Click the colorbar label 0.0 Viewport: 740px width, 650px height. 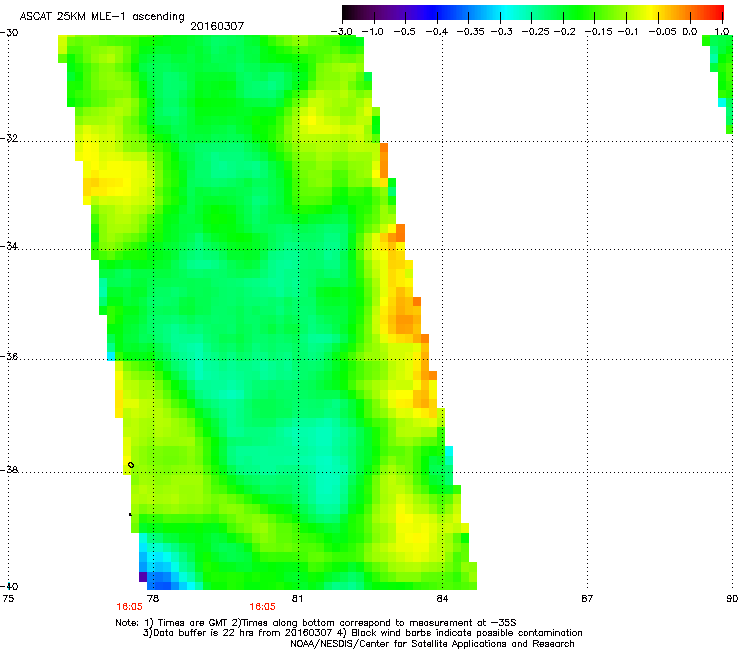click(690, 32)
